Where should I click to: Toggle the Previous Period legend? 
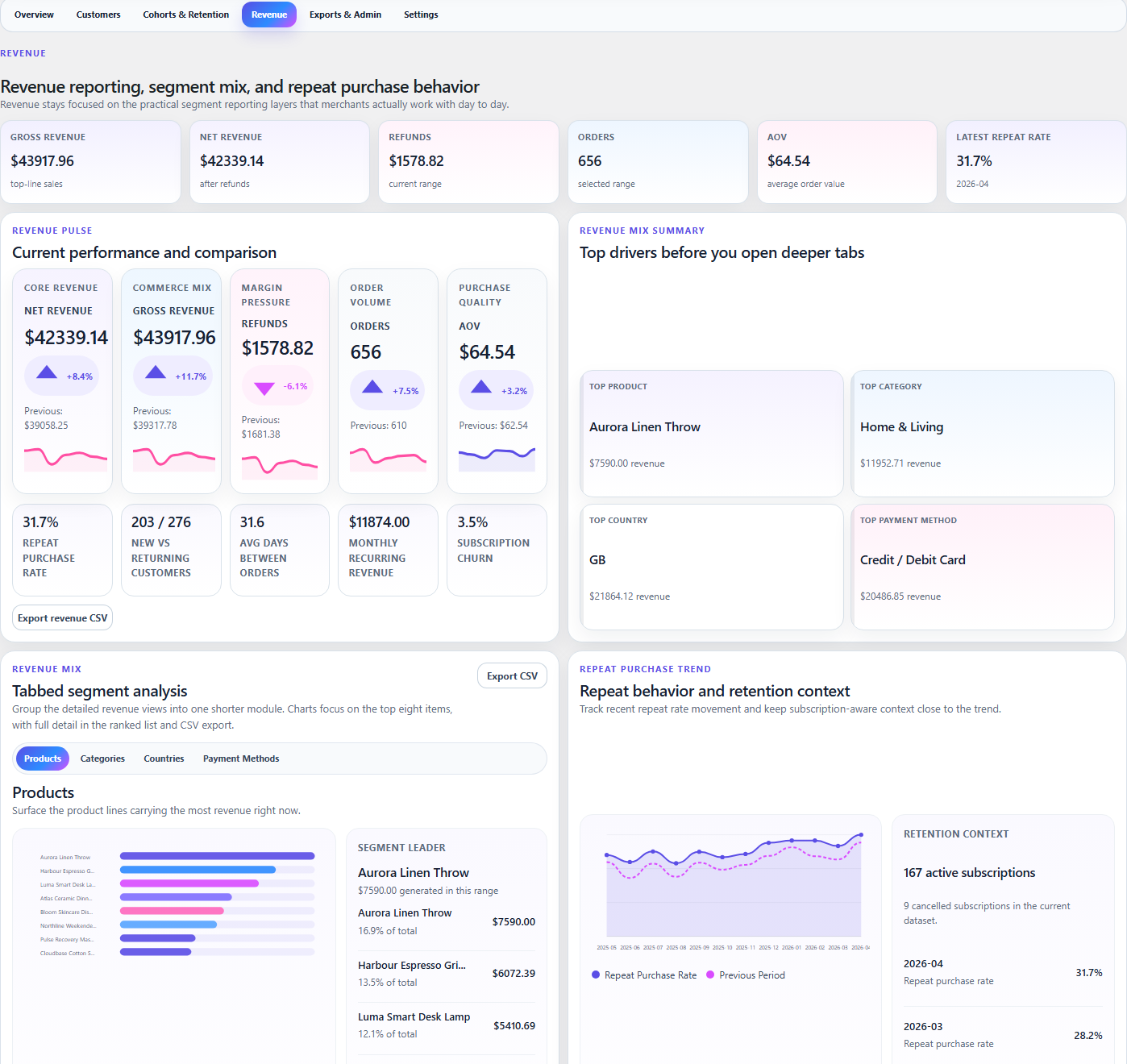(745, 975)
